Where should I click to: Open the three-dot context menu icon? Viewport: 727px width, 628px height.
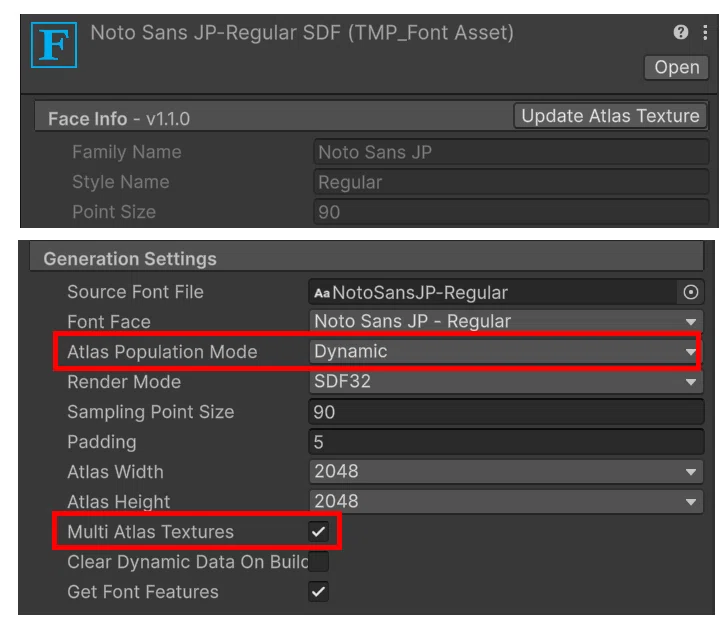pos(705,32)
